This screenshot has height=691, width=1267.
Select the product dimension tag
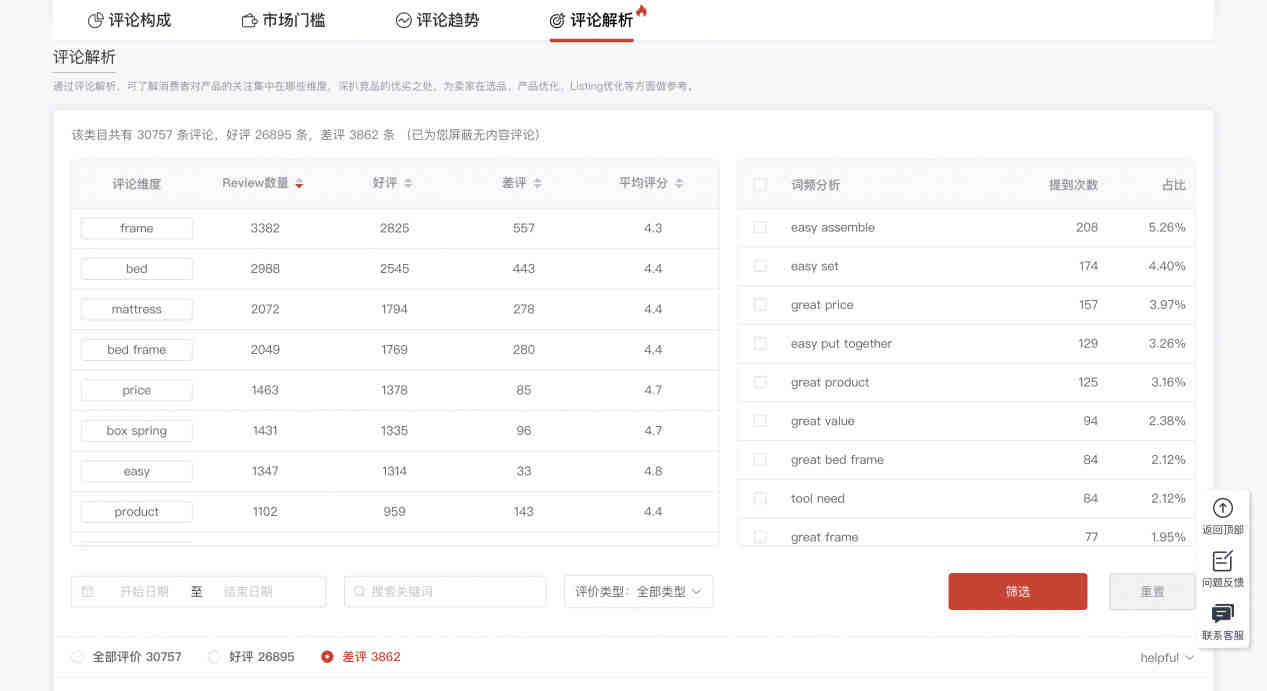137,512
